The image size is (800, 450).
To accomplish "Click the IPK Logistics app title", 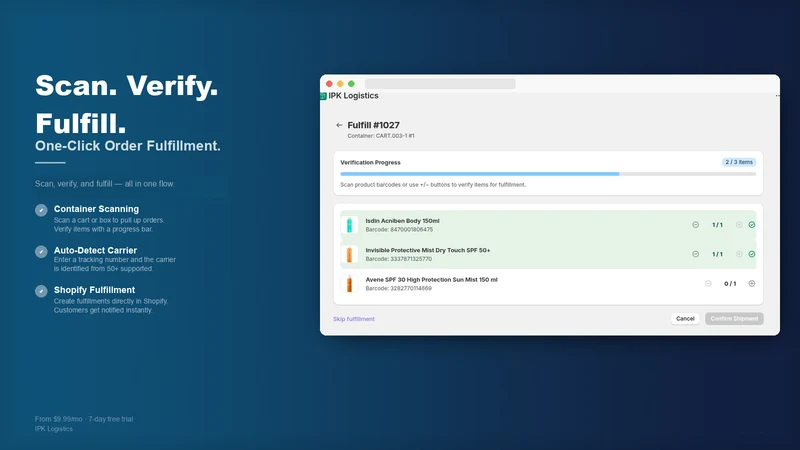I will (x=353, y=96).
